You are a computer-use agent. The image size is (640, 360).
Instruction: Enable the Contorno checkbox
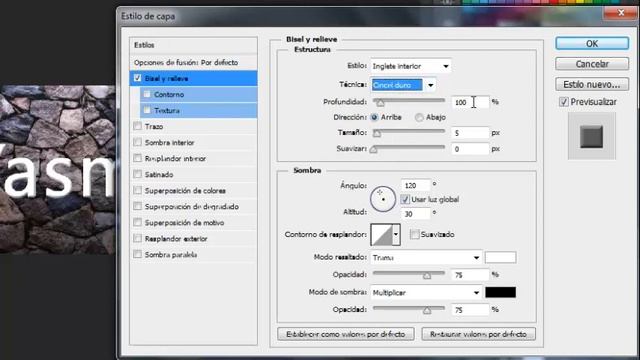(147, 94)
